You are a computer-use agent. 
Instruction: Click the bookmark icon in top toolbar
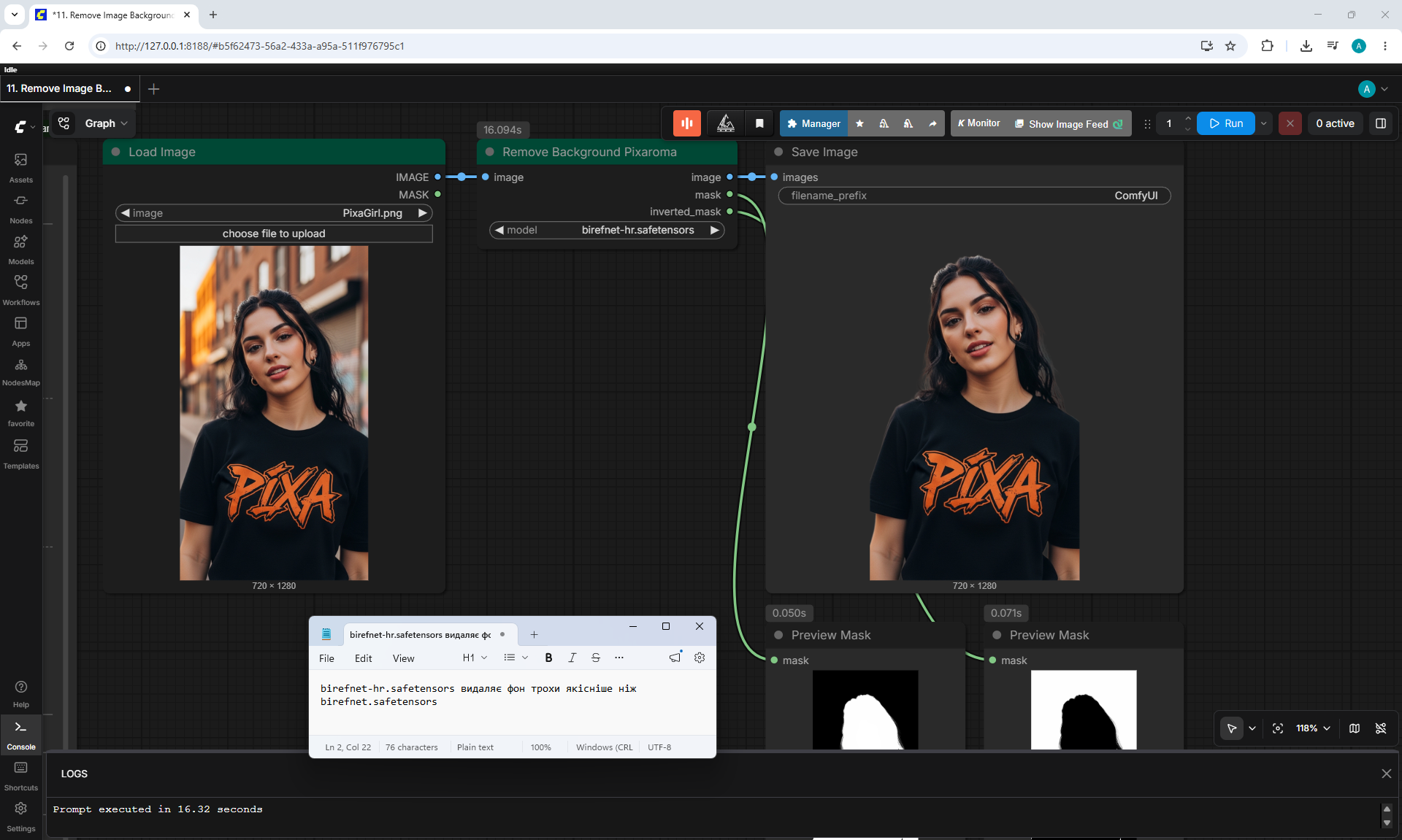[x=759, y=123]
